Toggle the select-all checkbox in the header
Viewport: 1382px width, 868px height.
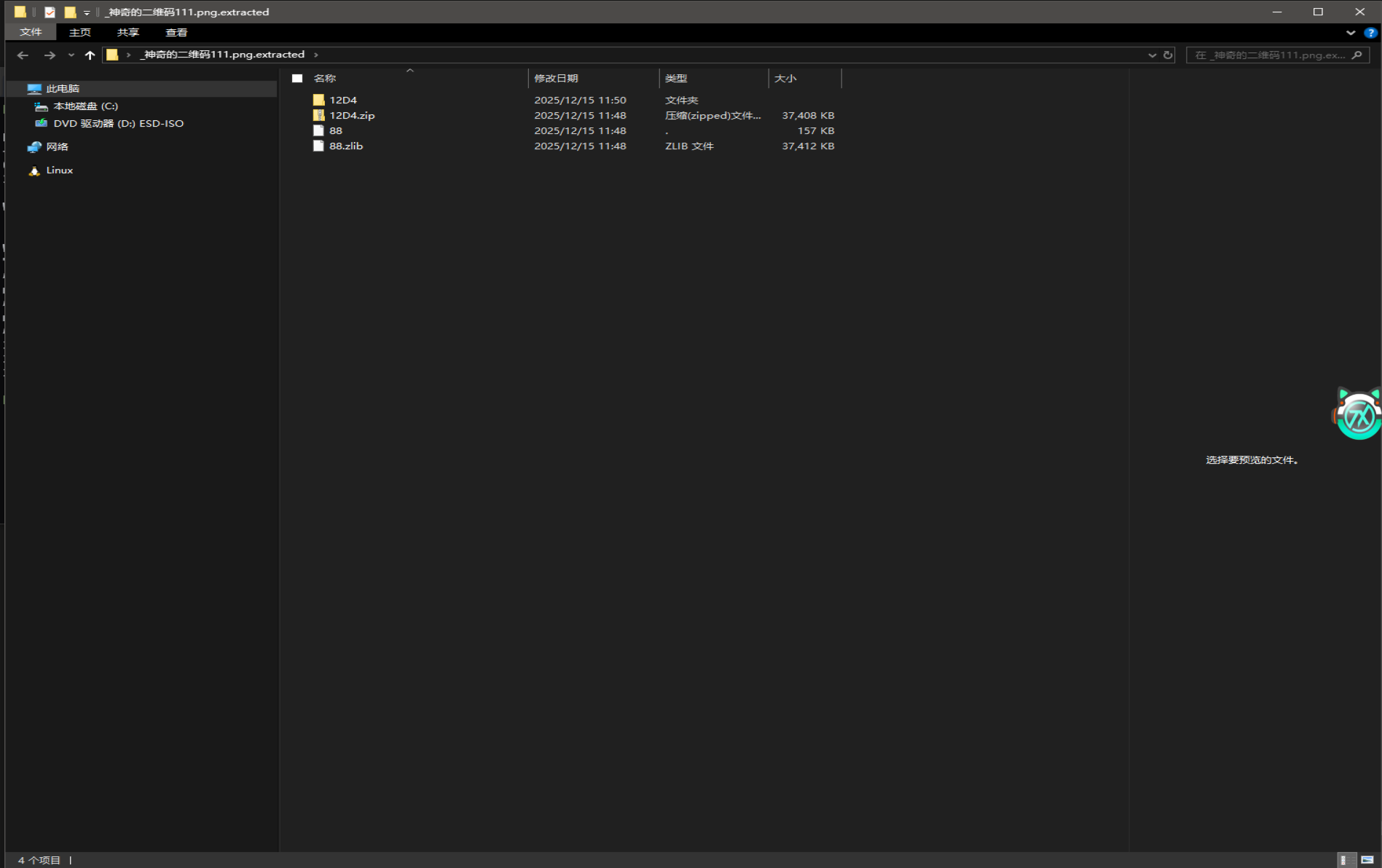(297, 79)
